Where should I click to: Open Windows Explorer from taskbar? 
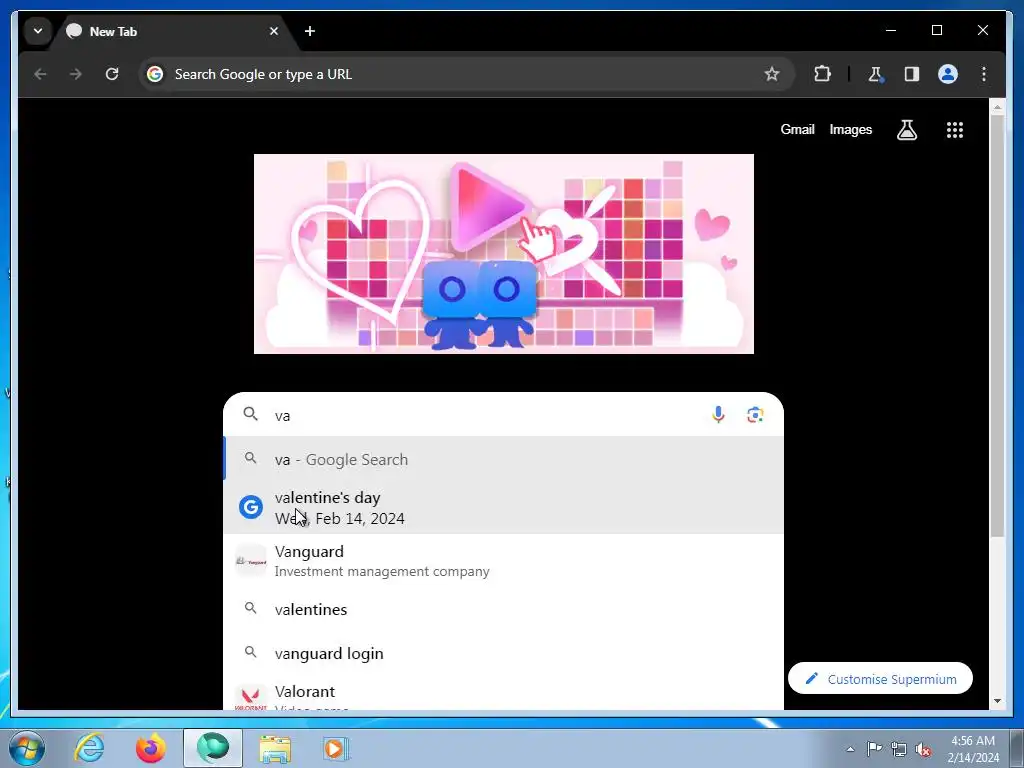pyautogui.click(x=275, y=749)
